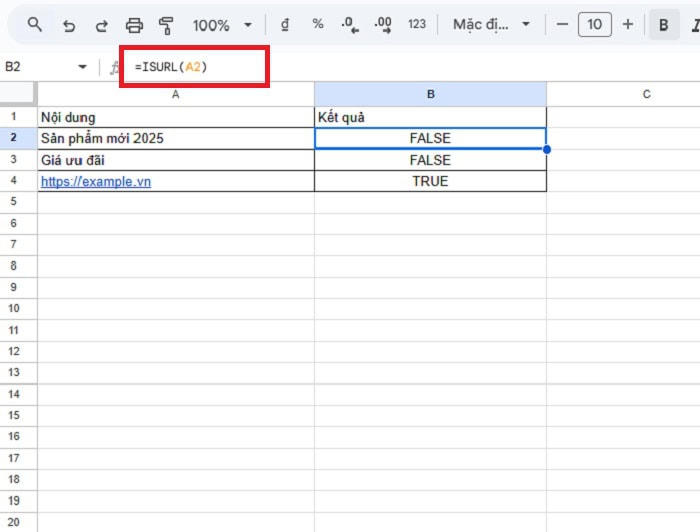700x532 pixels.
Task: Open the font dropdown 'Mặc đị...'
Action: coord(491,24)
